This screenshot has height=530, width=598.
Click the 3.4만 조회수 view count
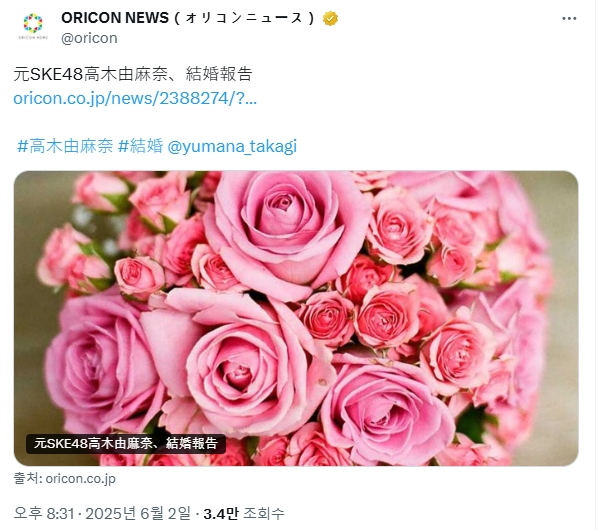pyautogui.click(x=244, y=513)
